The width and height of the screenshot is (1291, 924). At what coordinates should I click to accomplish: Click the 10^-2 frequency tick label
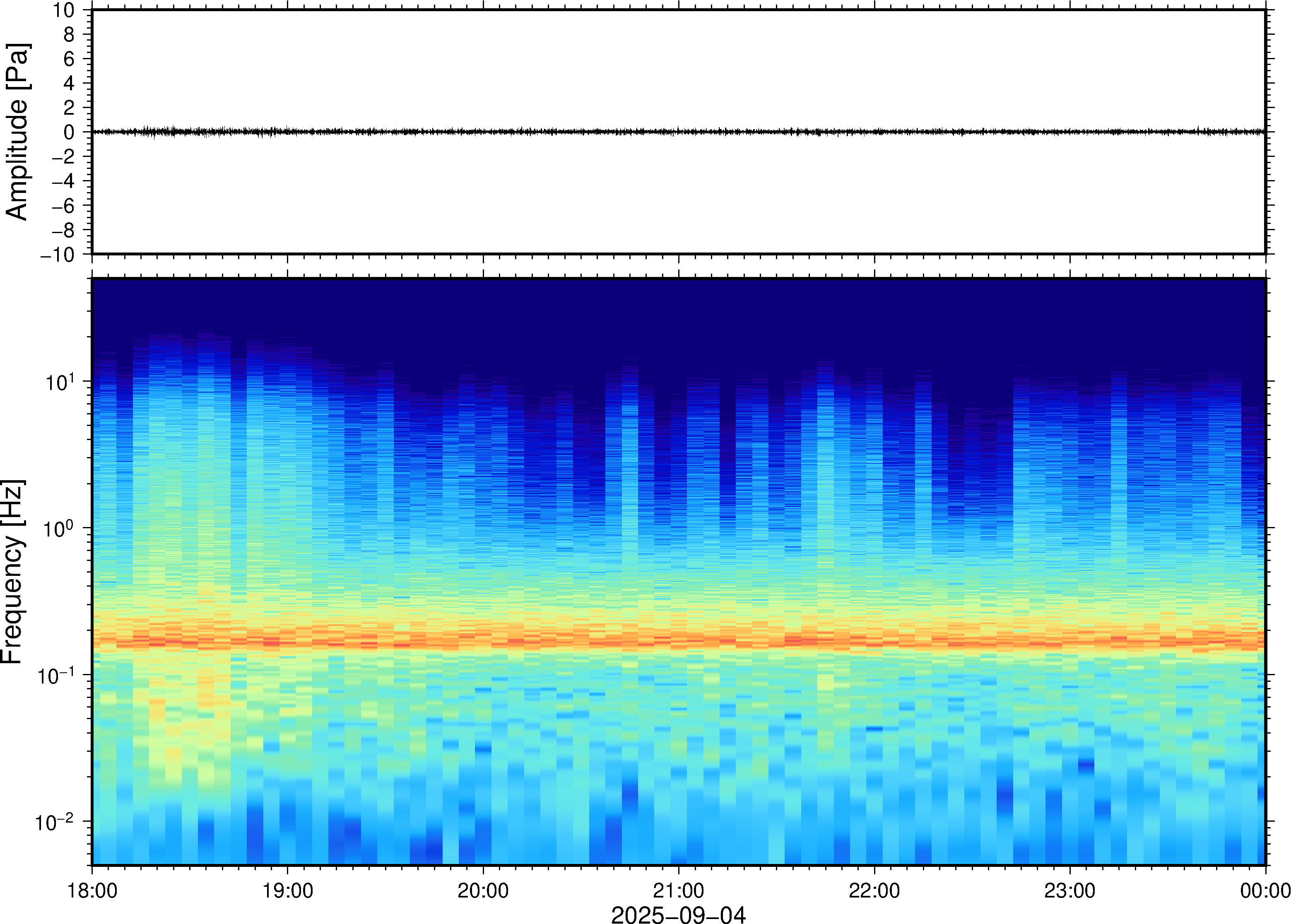55,822
